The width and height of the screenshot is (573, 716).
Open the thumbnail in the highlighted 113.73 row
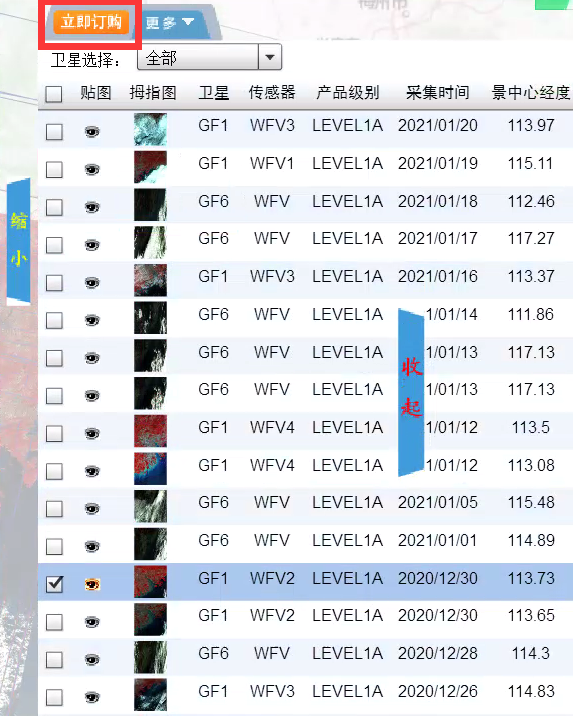tap(150, 582)
